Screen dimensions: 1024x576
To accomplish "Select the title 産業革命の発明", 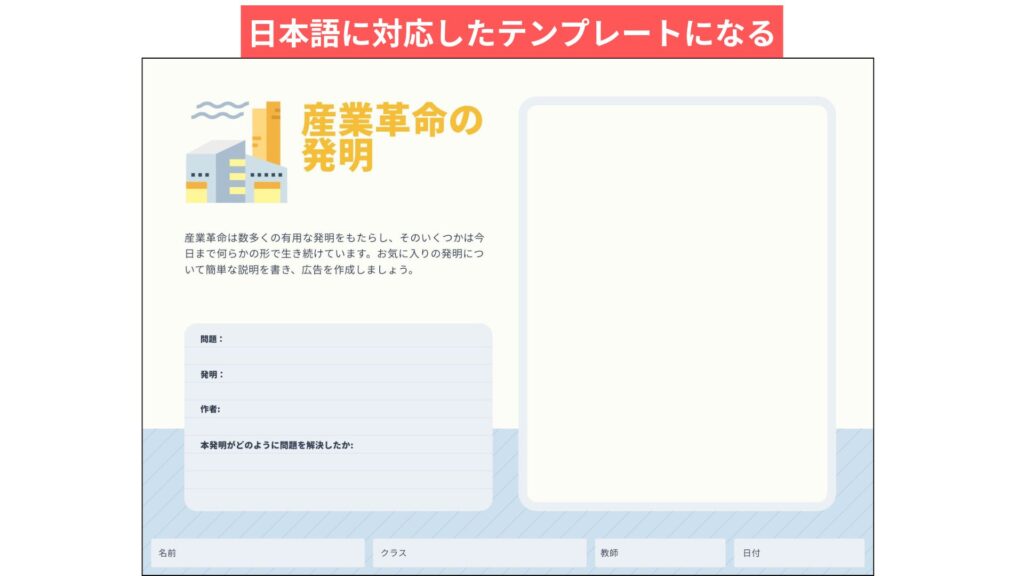I will (391, 137).
